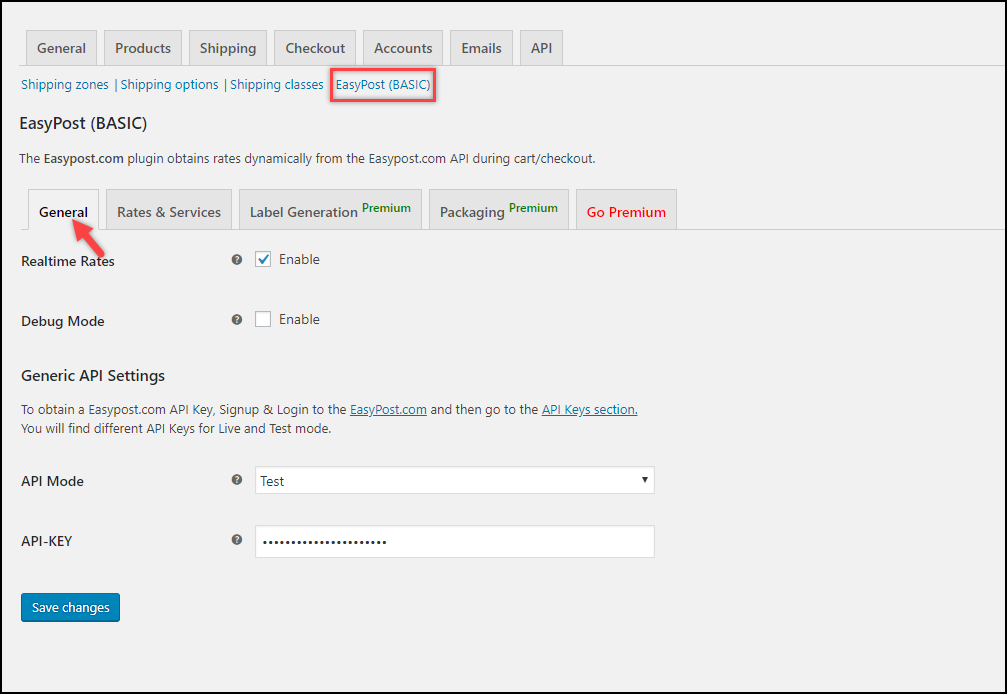Switch to the Emails tab
Screen dimensions: 1007x694
click(481, 48)
